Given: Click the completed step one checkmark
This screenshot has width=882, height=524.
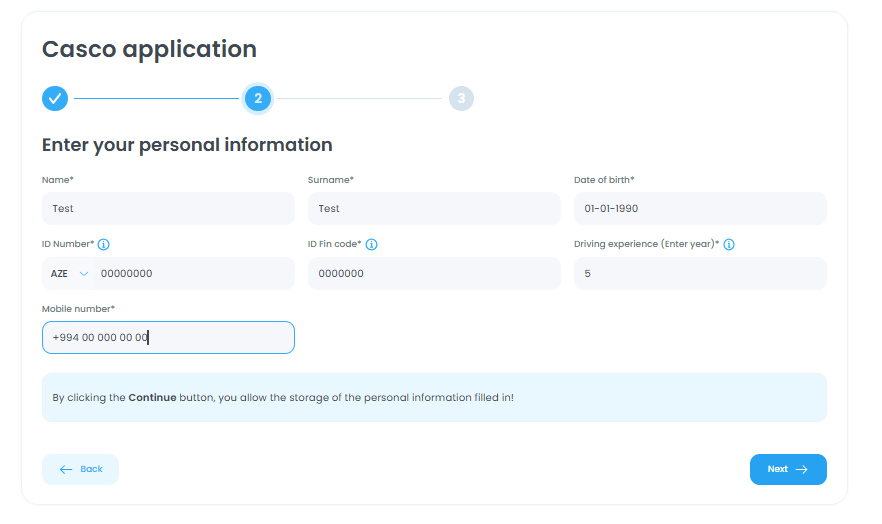Looking at the screenshot, I should click(x=55, y=98).
